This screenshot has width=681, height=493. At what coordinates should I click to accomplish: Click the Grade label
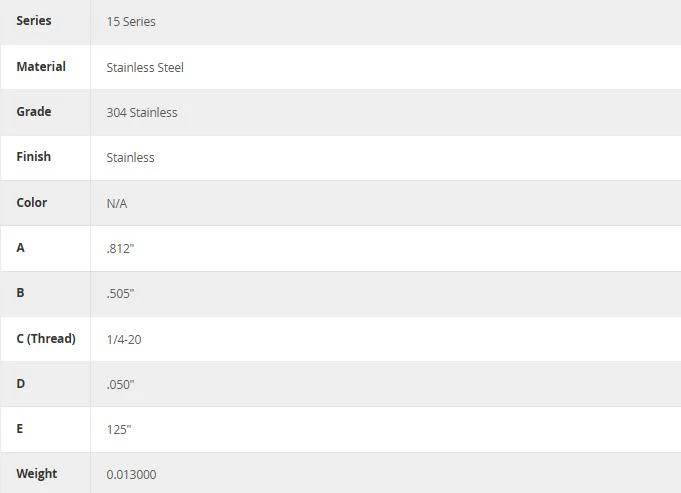tap(34, 112)
